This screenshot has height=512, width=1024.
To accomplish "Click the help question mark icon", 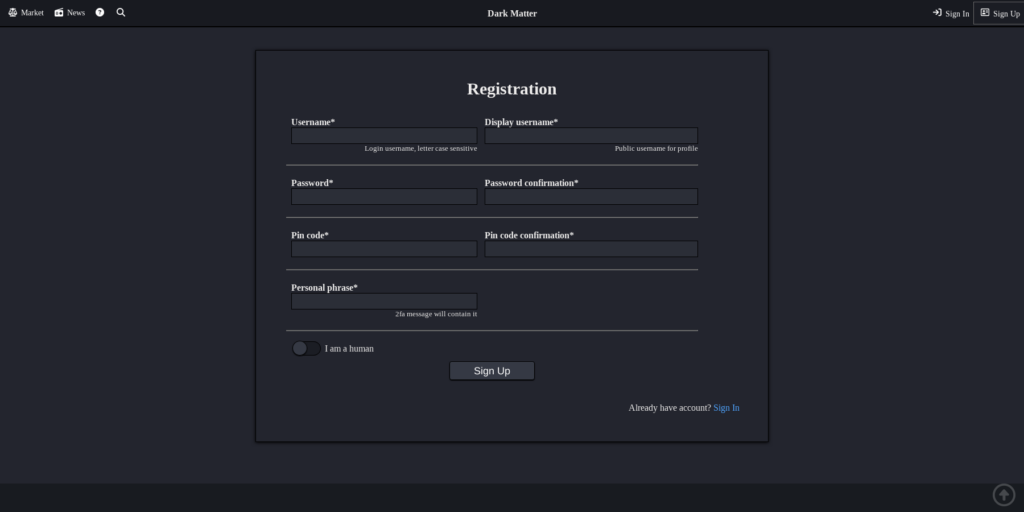I will point(100,12).
